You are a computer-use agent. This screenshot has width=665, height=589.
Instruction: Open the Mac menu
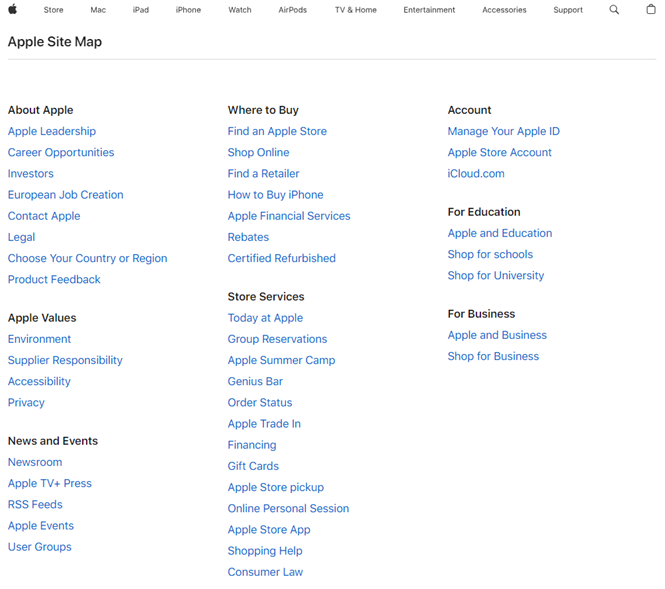tap(98, 10)
